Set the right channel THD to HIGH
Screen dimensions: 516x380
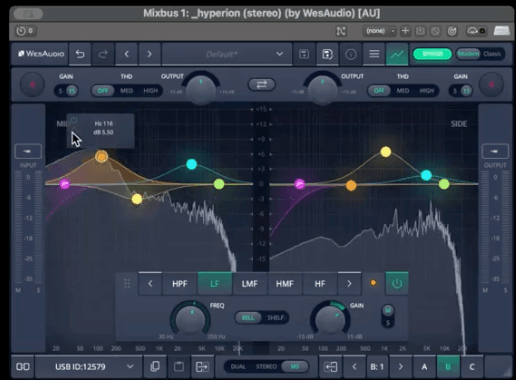pos(427,91)
